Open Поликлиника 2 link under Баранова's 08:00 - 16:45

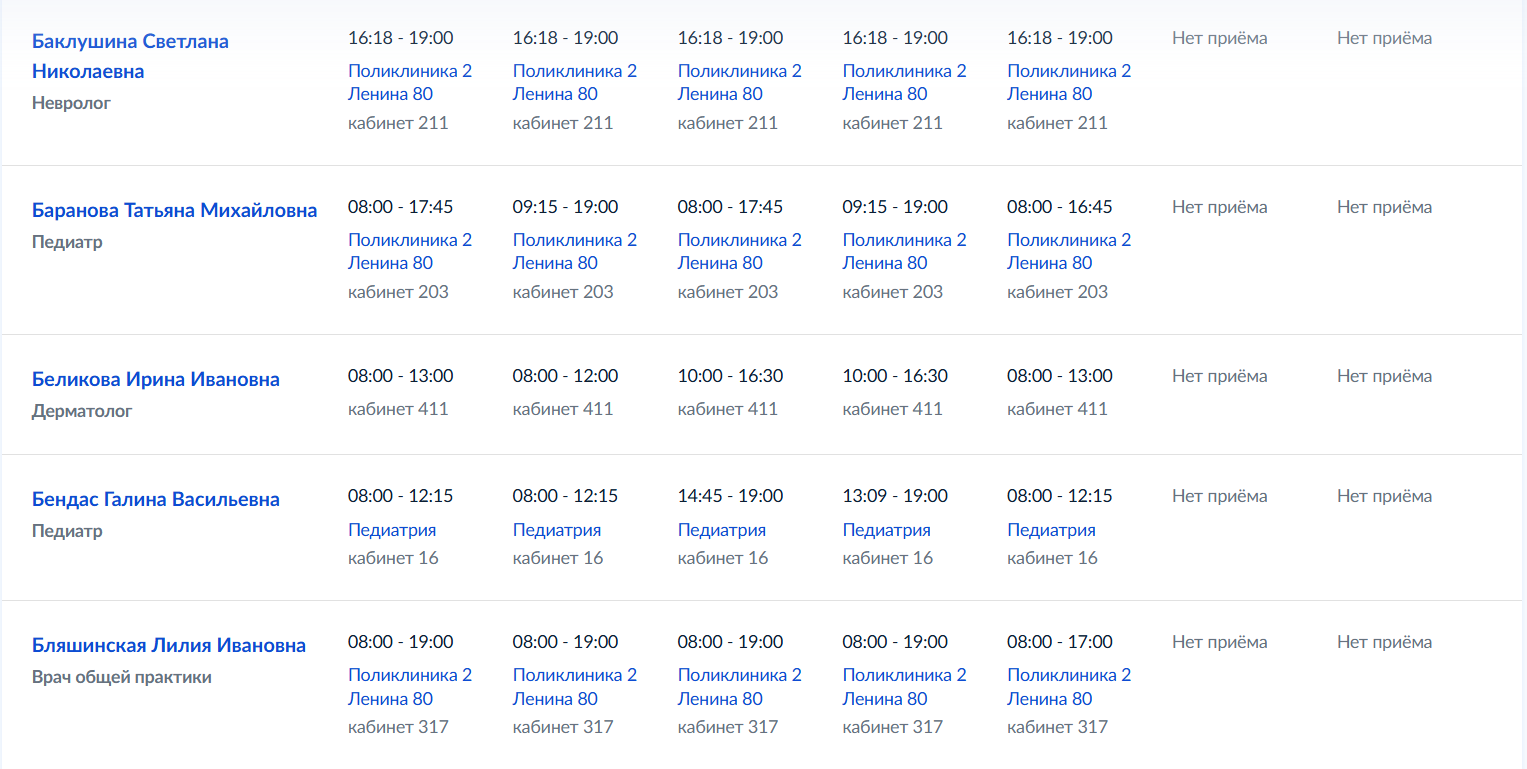pyautogui.click(x=1069, y=240)
